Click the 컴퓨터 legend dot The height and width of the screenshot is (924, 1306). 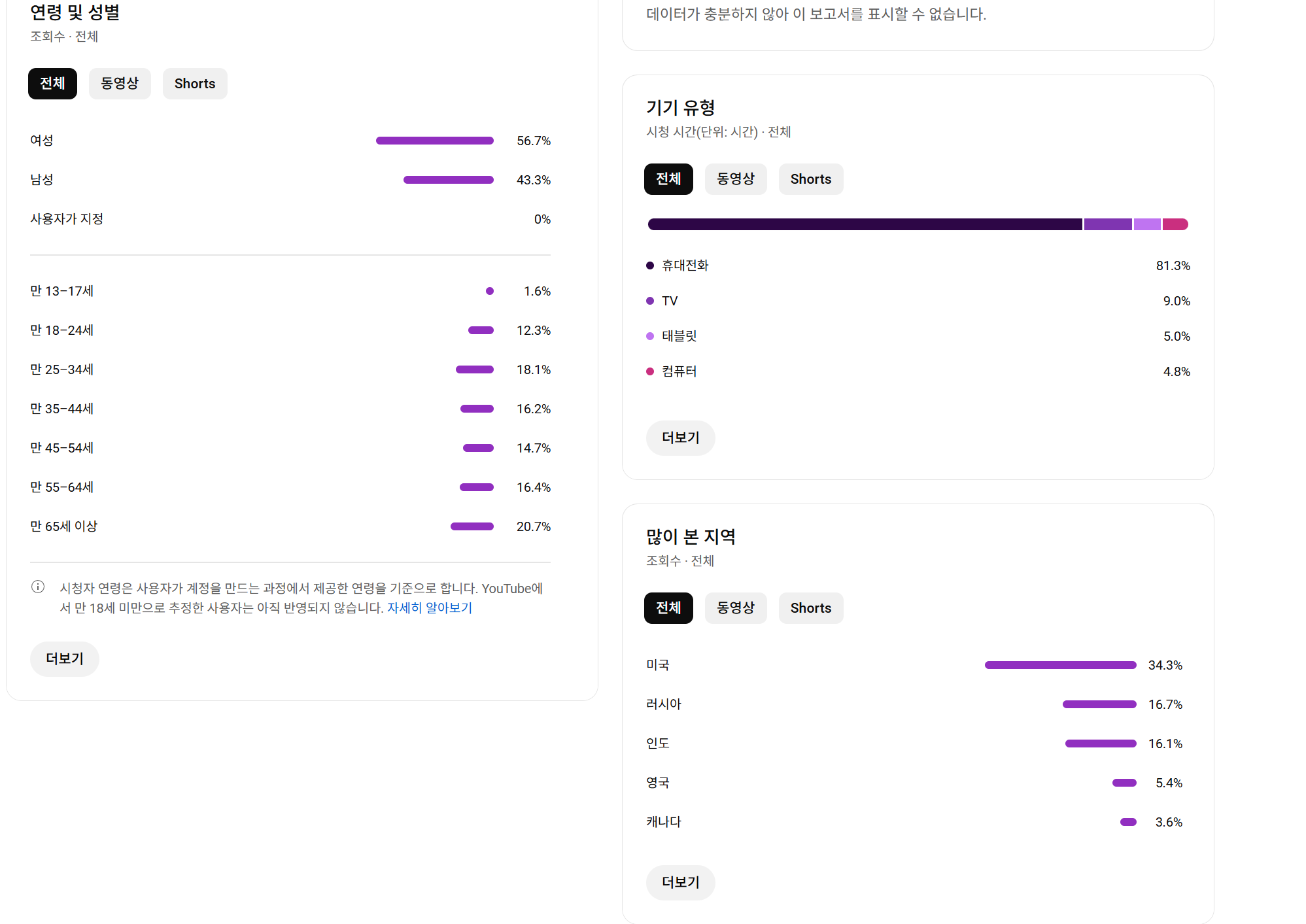coord(650,371)
